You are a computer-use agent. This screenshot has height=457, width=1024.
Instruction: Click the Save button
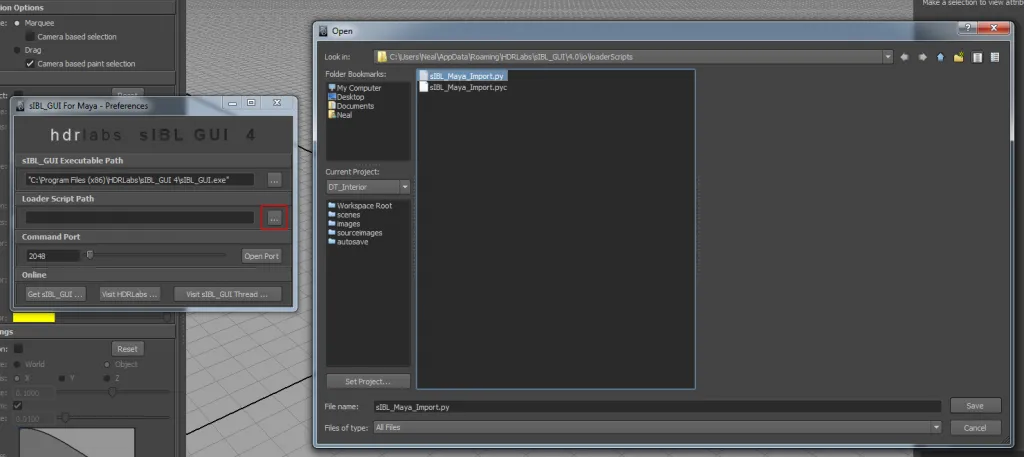pos(975,406)
